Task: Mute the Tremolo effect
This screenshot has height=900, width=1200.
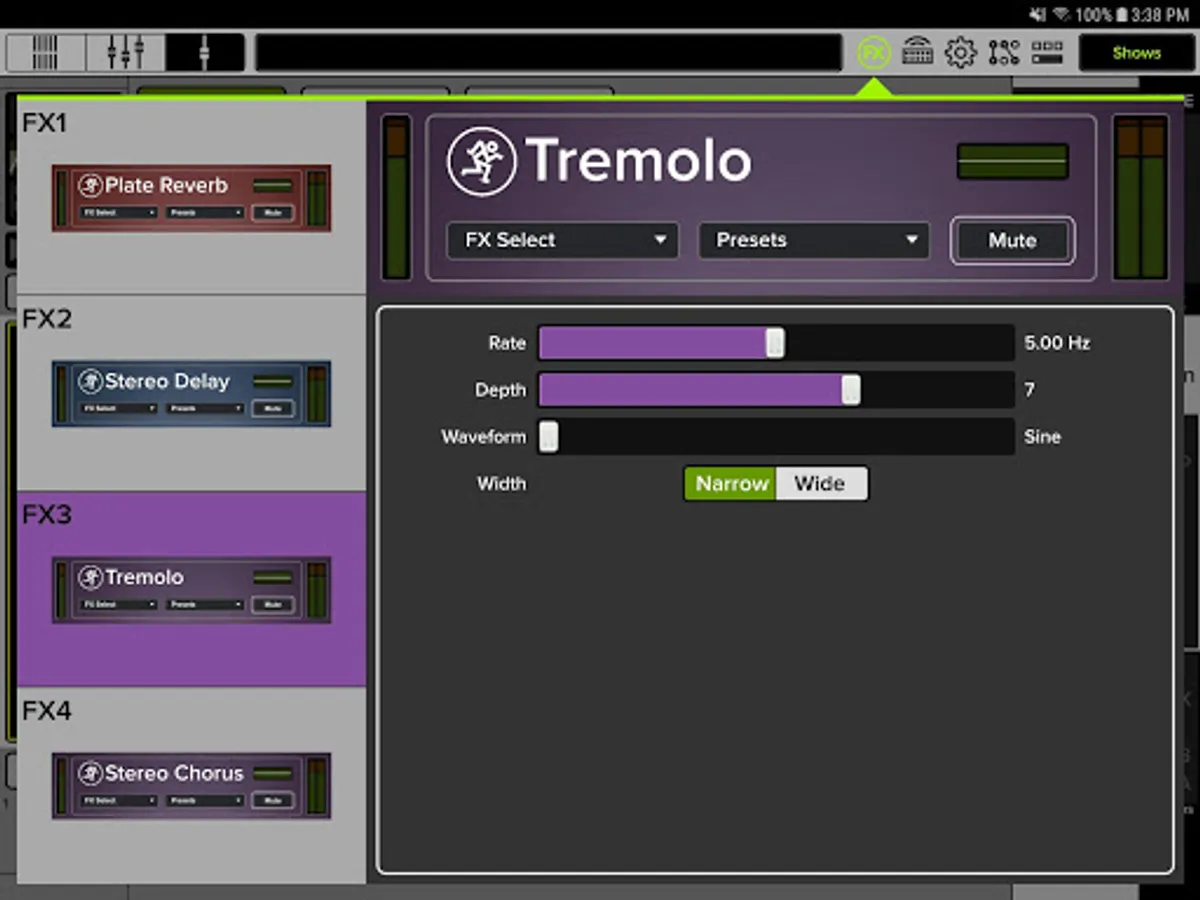Action: tap(1012, 241)
